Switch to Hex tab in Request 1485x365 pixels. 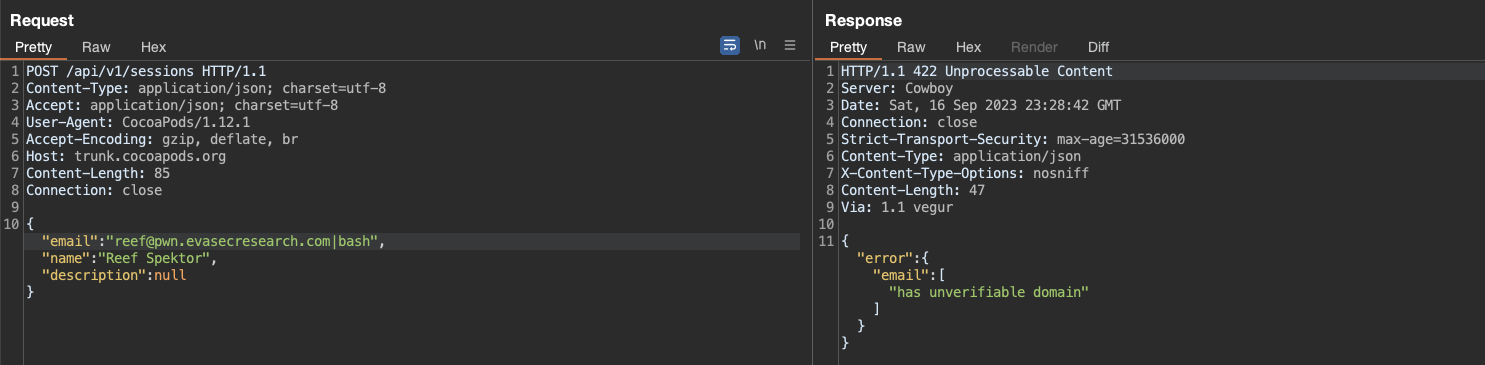154,47
